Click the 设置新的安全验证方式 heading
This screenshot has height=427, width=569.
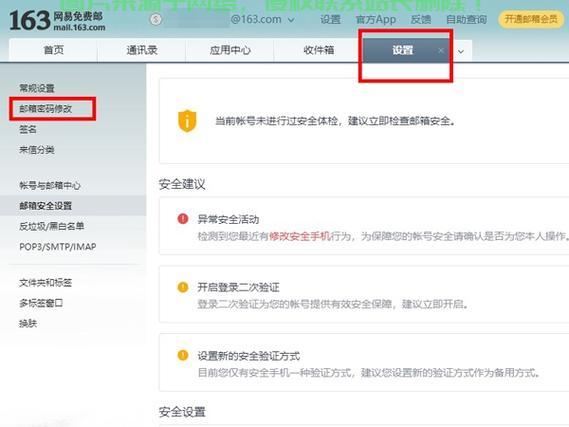click(x=249, y=356)
